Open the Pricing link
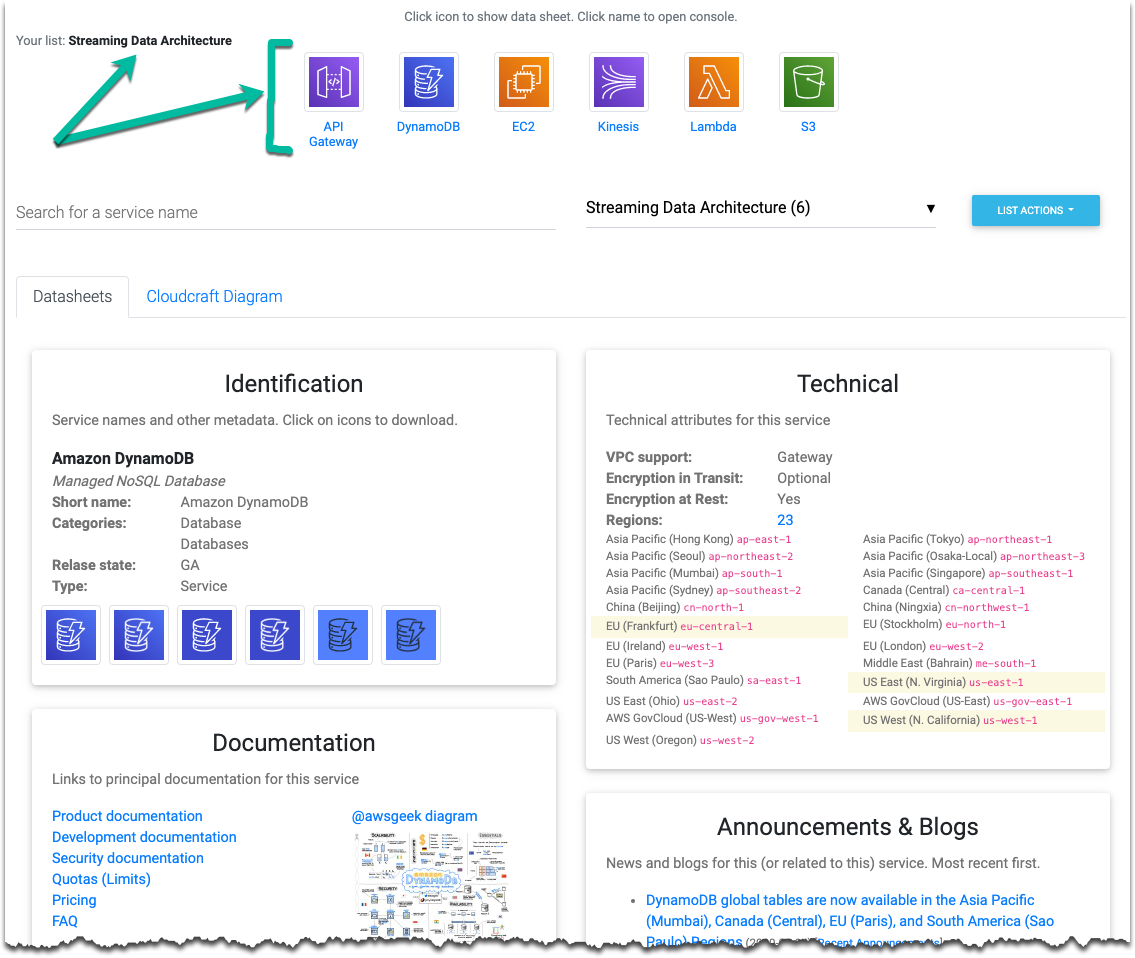Screen dimensions: 1135x958 click(74, 900)
